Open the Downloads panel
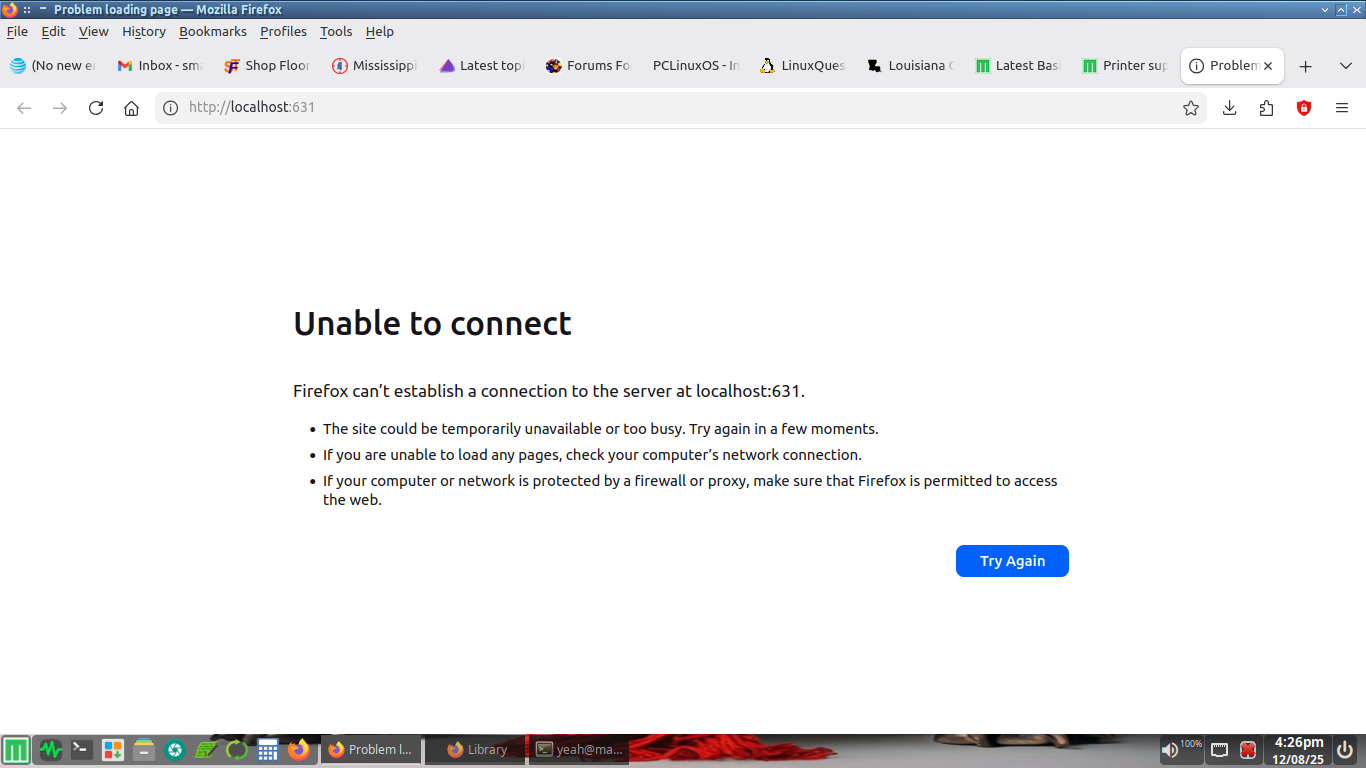This screenshot has width=1366, height=768. (x=1230, y=108)
